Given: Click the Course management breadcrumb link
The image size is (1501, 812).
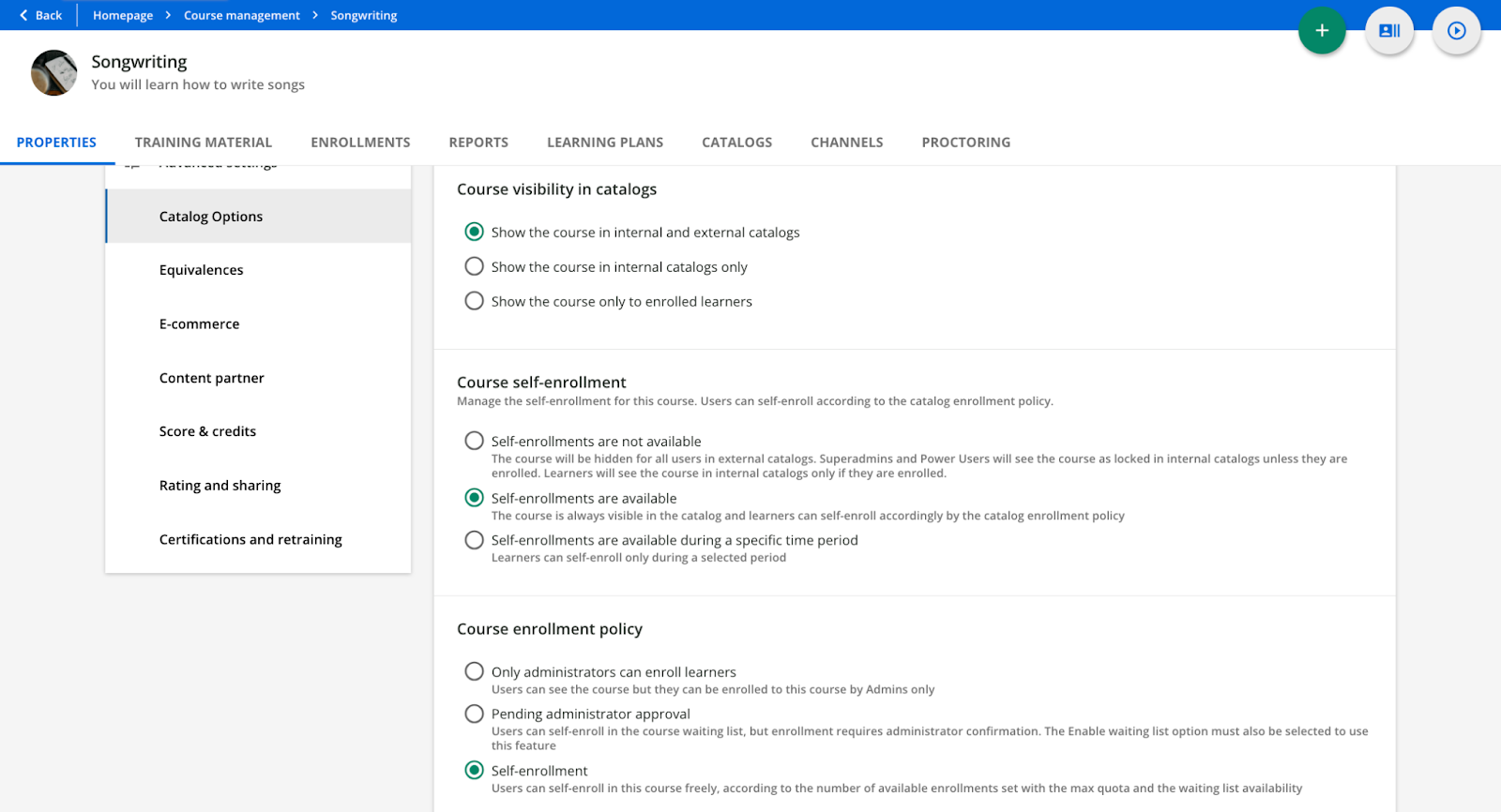Looking at the screenshot, I should point(242,15).
